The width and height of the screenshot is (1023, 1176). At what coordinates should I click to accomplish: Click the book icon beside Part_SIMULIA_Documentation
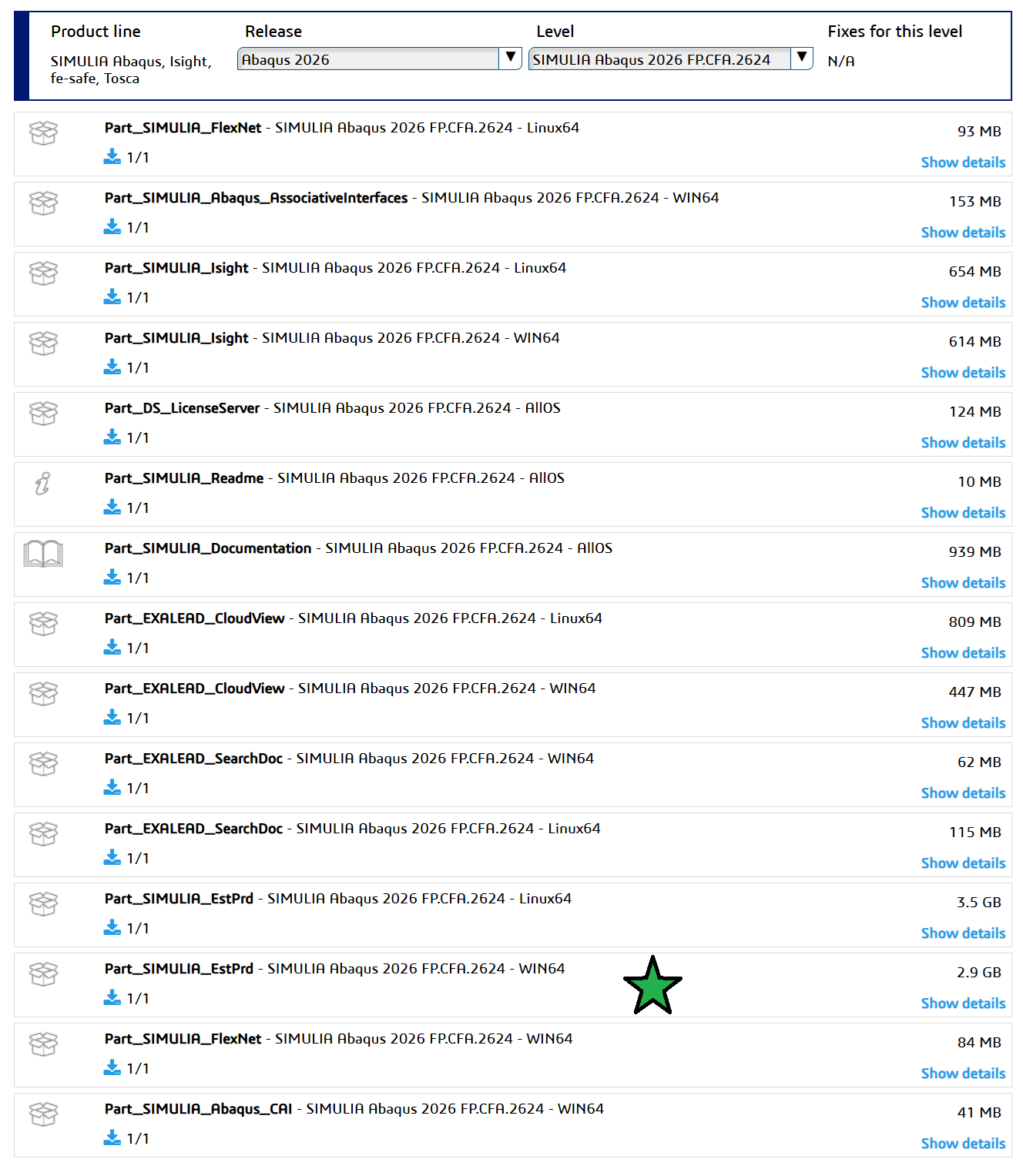tap(43, 554)
